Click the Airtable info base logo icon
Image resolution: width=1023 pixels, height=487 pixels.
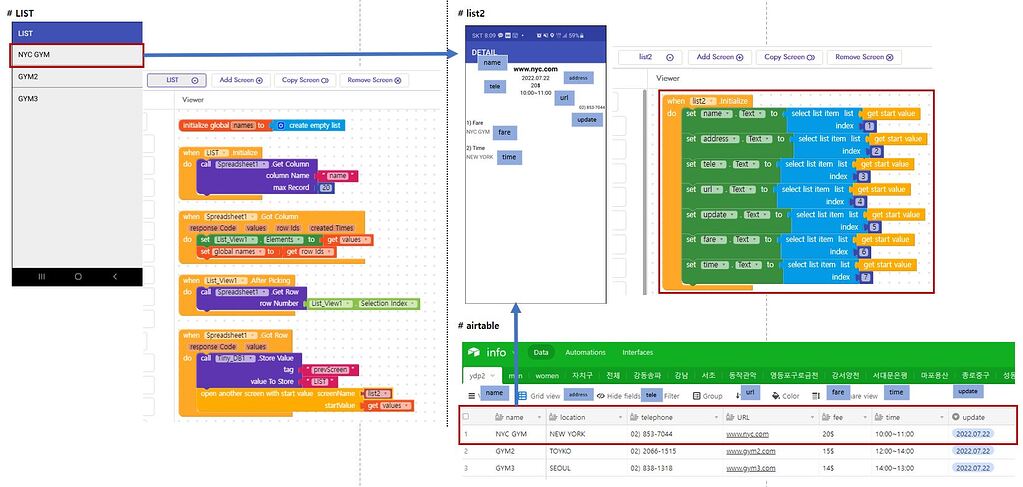click(474, 352)
